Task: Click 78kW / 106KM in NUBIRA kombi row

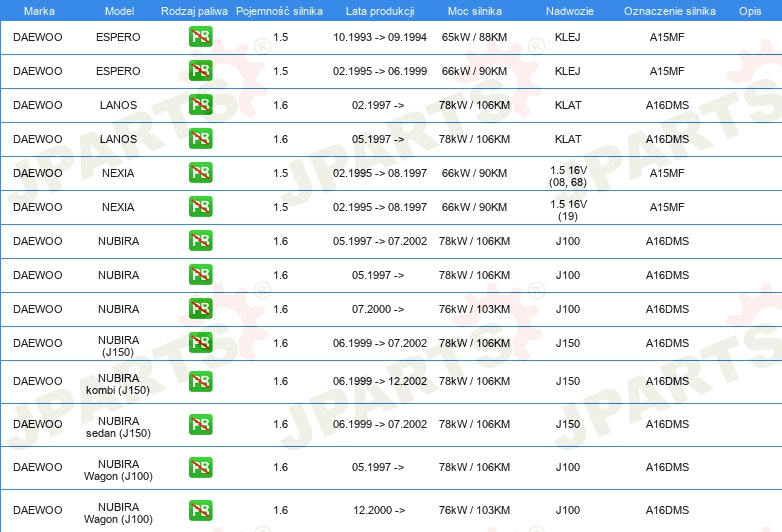Action: click(x=474, y=381)
